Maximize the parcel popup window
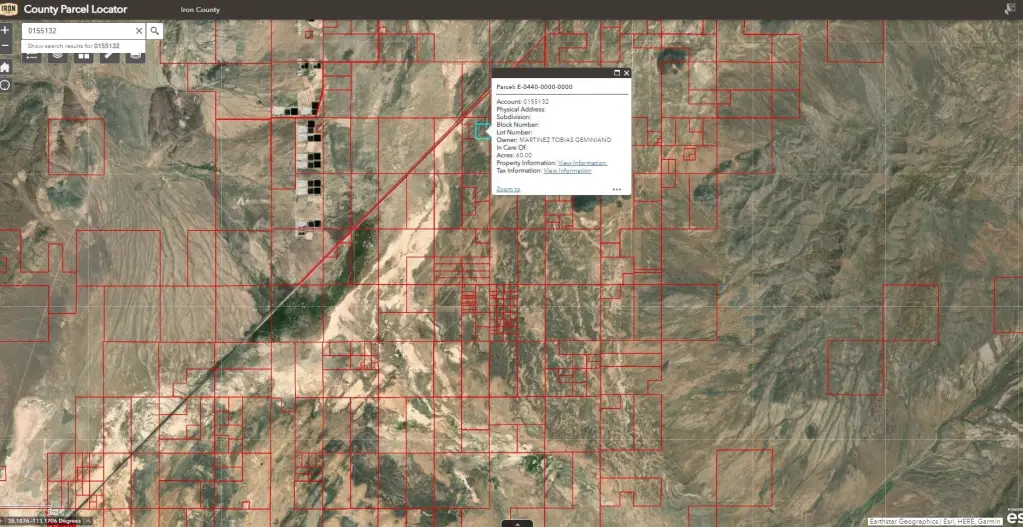The image size is (1023, 527). tap(616, 73)
